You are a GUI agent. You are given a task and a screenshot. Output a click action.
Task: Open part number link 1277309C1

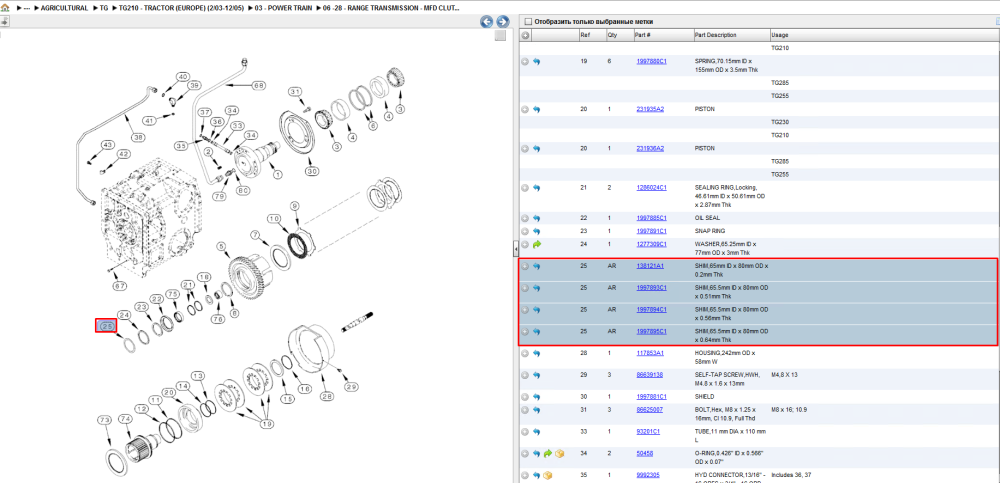tap(651, 244)
